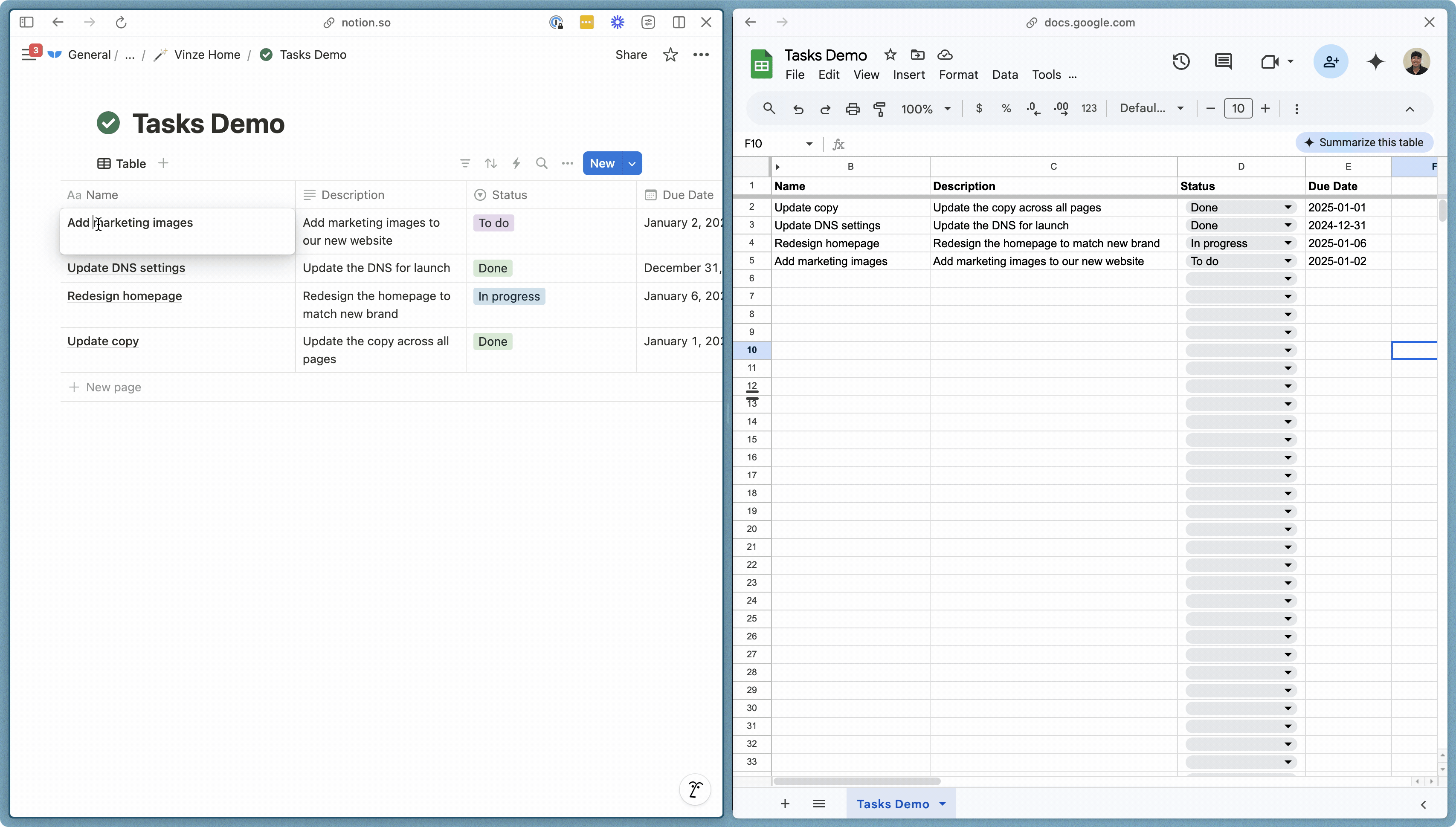This screenshot has width=1456, height=827.
Task: Star the Tasks Demo spreadsheet
Action: (890, 55)
